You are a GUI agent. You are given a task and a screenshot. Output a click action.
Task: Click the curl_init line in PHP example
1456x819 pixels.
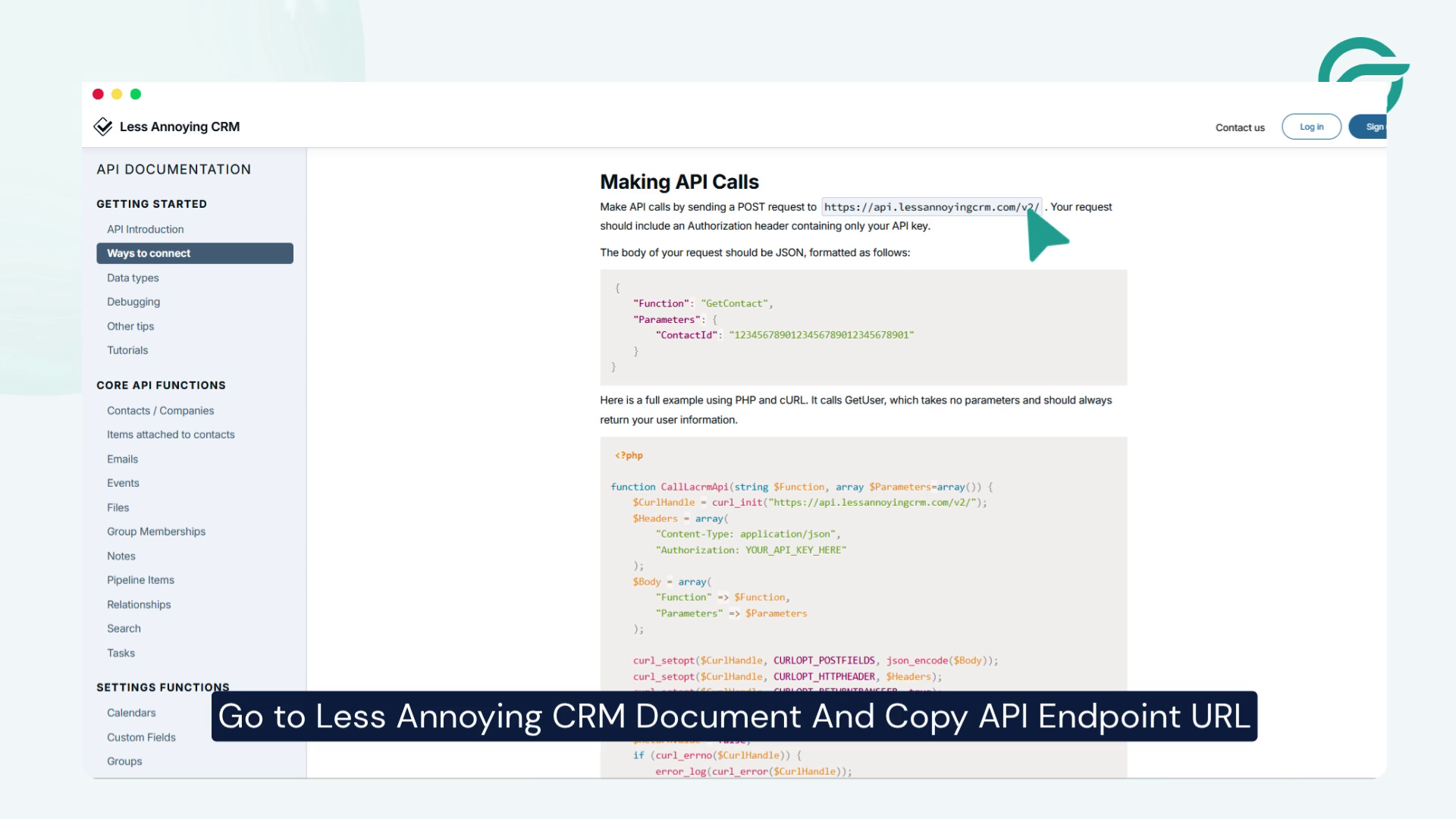[x=810, y=502]
